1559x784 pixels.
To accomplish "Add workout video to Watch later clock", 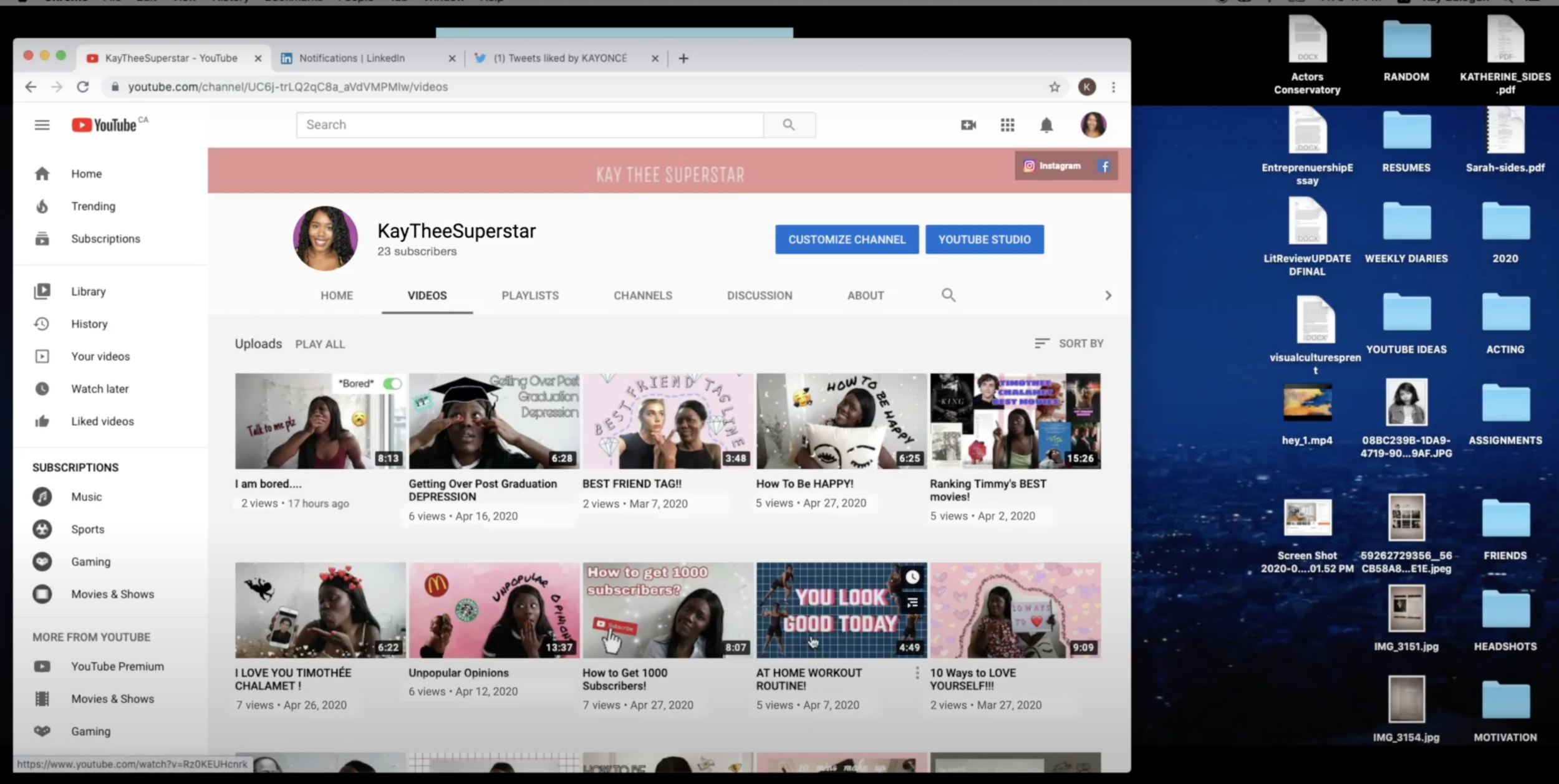I will point(912,577).
